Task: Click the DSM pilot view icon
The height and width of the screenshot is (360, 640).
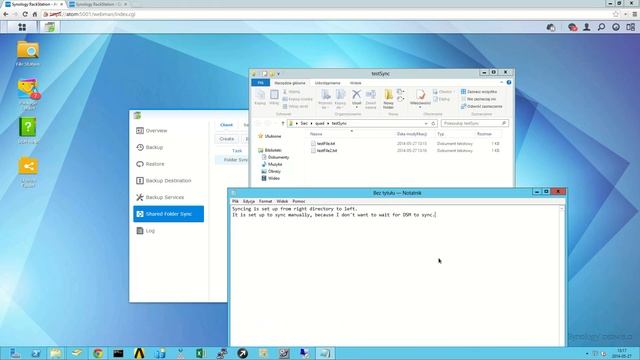Action: (631, 27)
